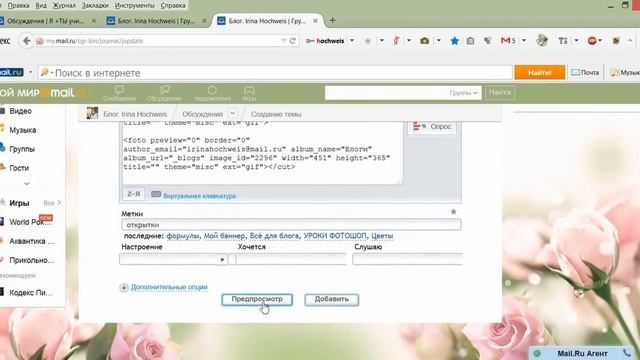640x360 pixels.
Task: Select the формулы recent tag
Action: 183,236
